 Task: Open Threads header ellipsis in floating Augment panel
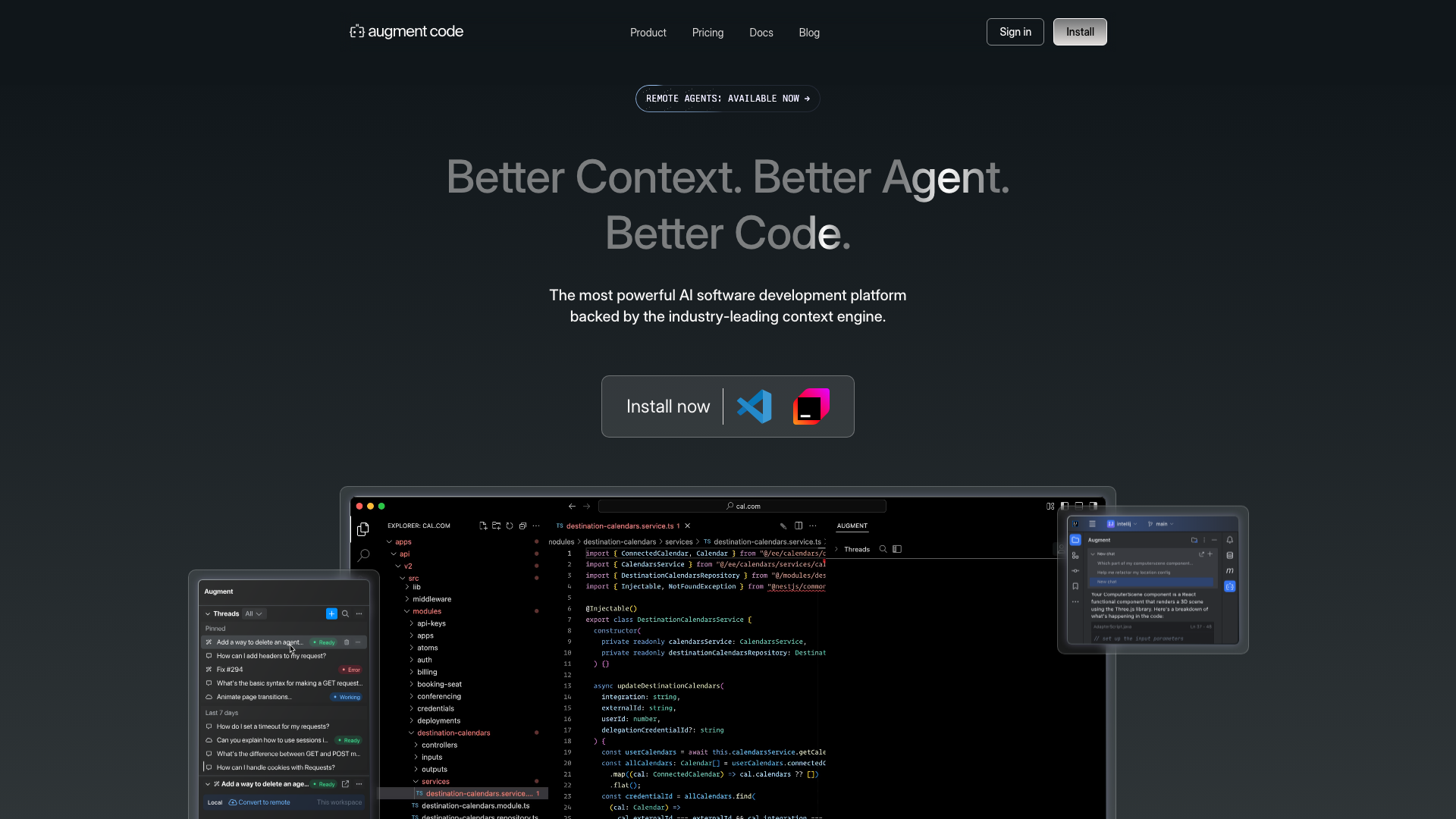pos(359,613)
